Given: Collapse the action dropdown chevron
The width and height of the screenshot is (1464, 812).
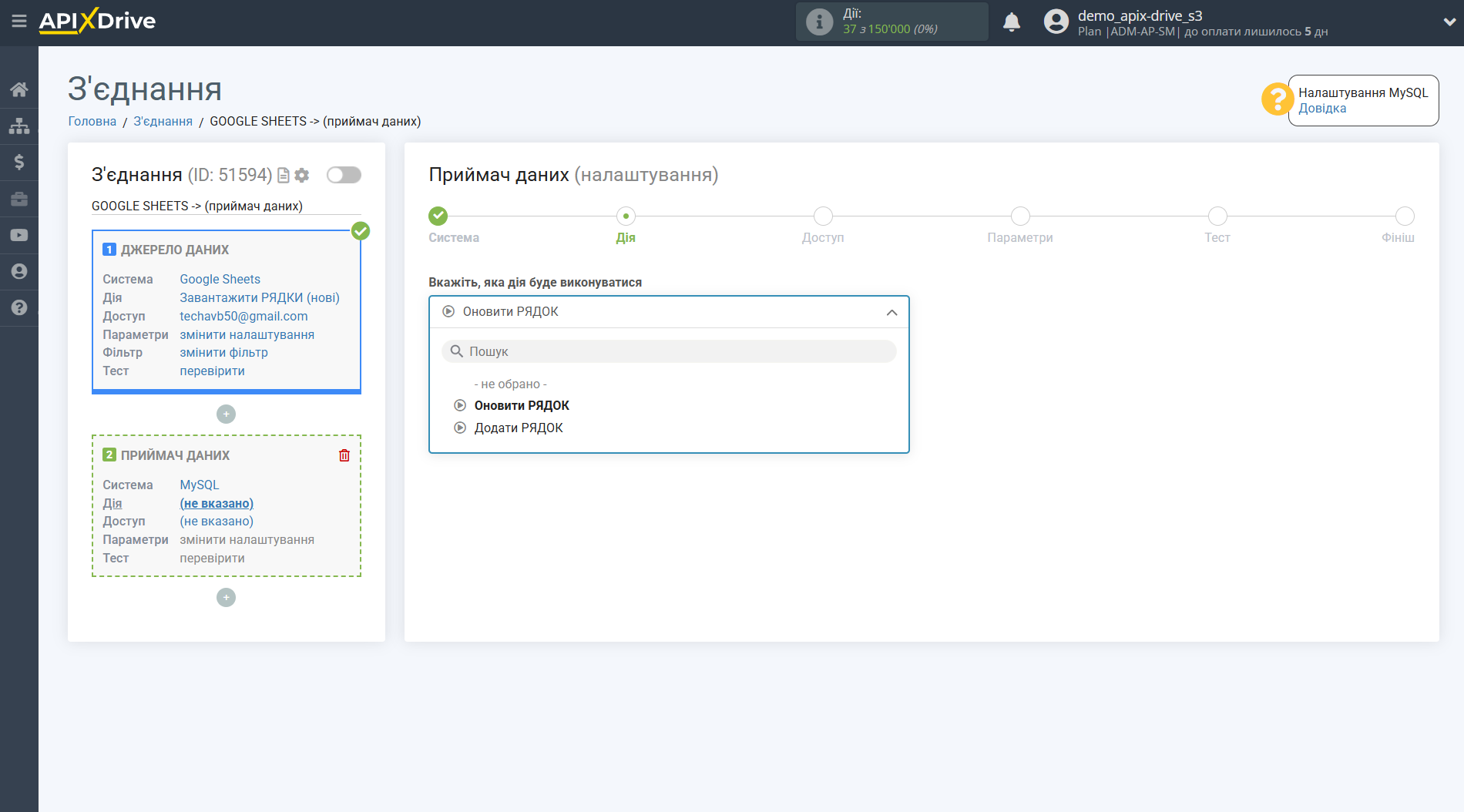Looking at the screenshot, I should (x=891, y=312).
